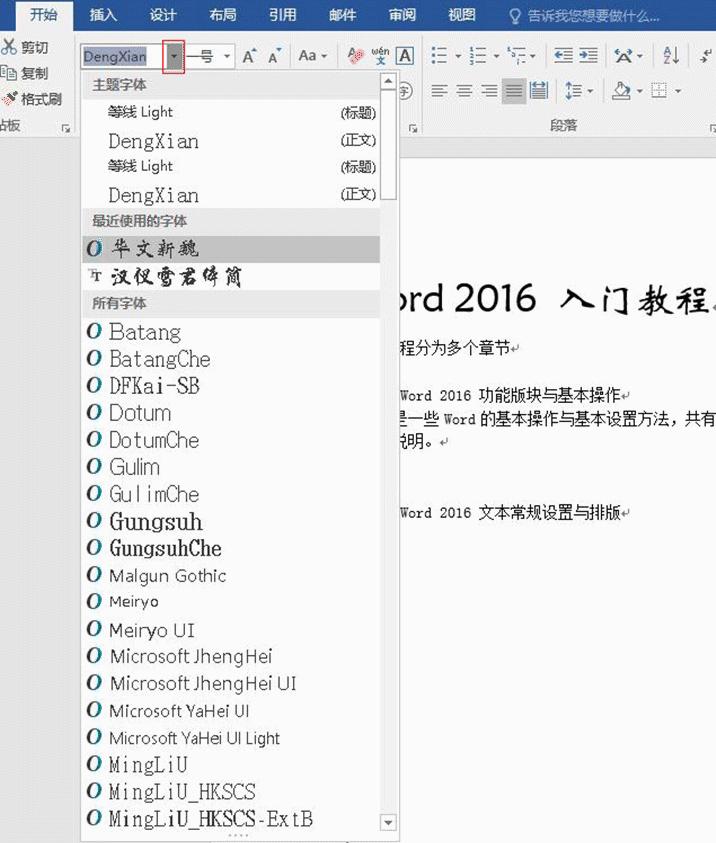Open the clipboard dialog launcher

[x=66, y=128]
